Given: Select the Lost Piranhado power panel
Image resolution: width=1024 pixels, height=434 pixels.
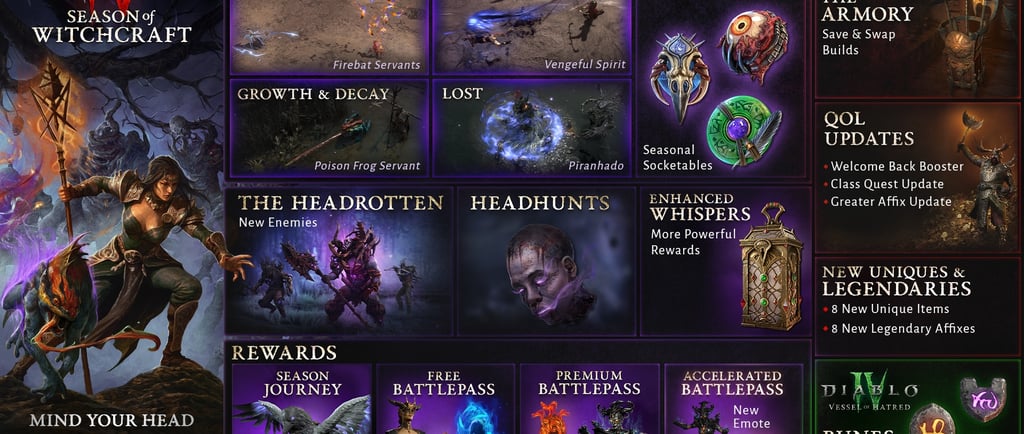Looking at the screenshot, I should [532, 128].
